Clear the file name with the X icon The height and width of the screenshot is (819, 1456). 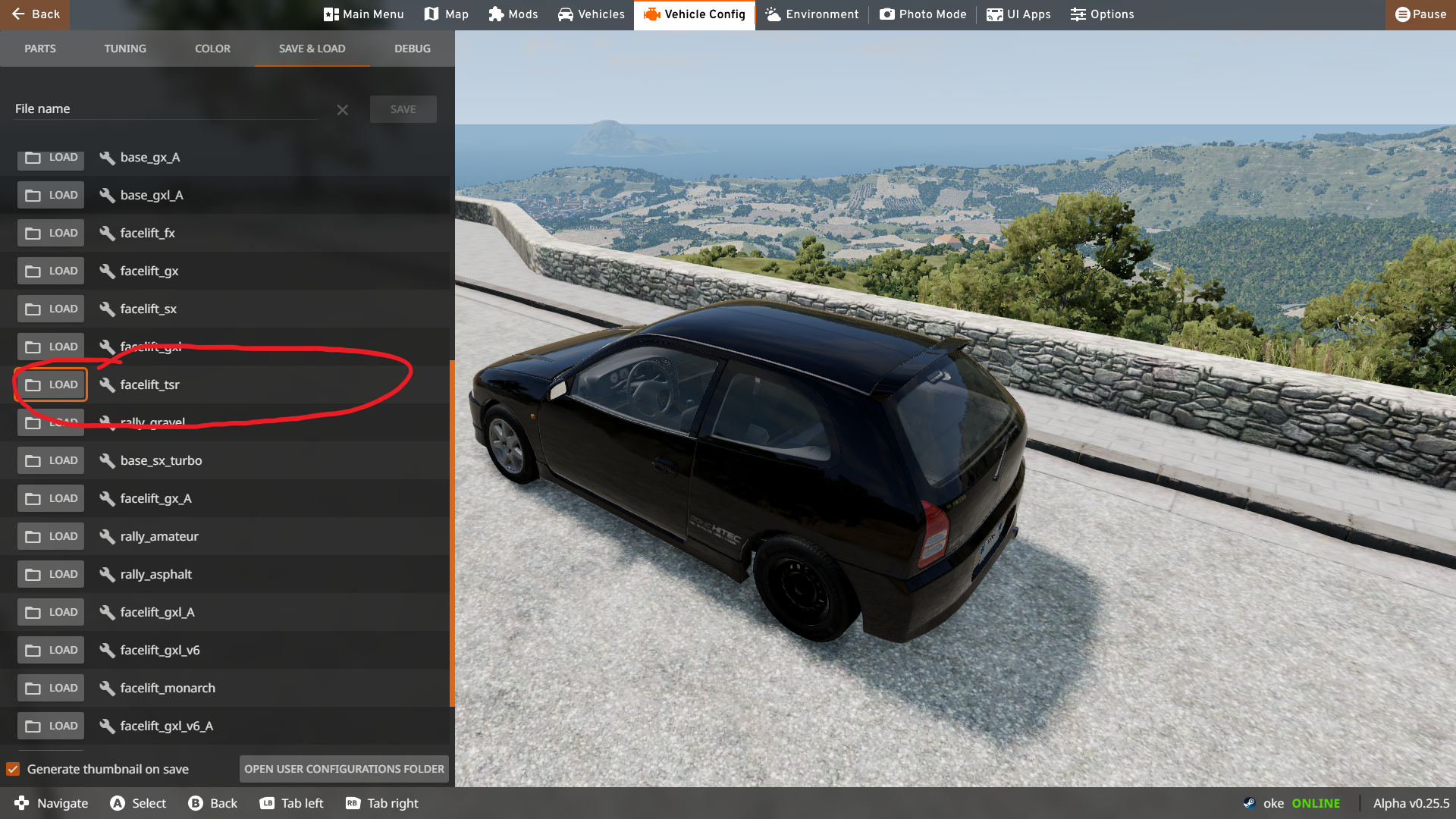(x=343, y=110)
